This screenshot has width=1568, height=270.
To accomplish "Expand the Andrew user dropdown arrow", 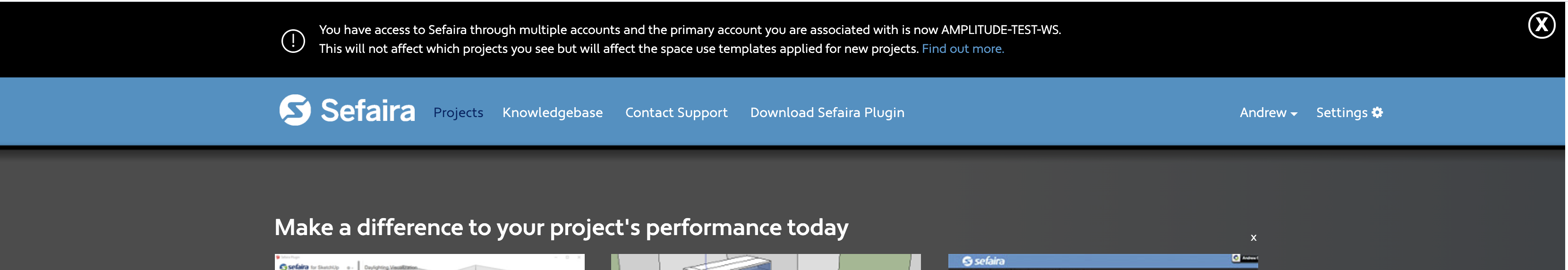I will (x=1294, y=114).
